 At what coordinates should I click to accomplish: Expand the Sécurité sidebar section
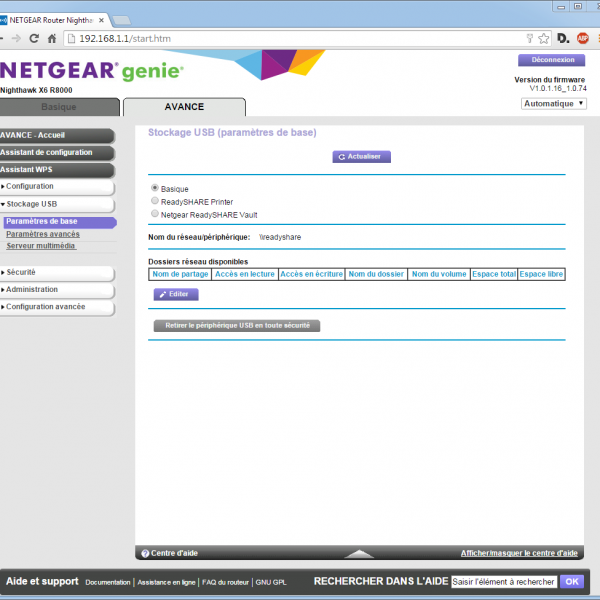pos(57,272)
